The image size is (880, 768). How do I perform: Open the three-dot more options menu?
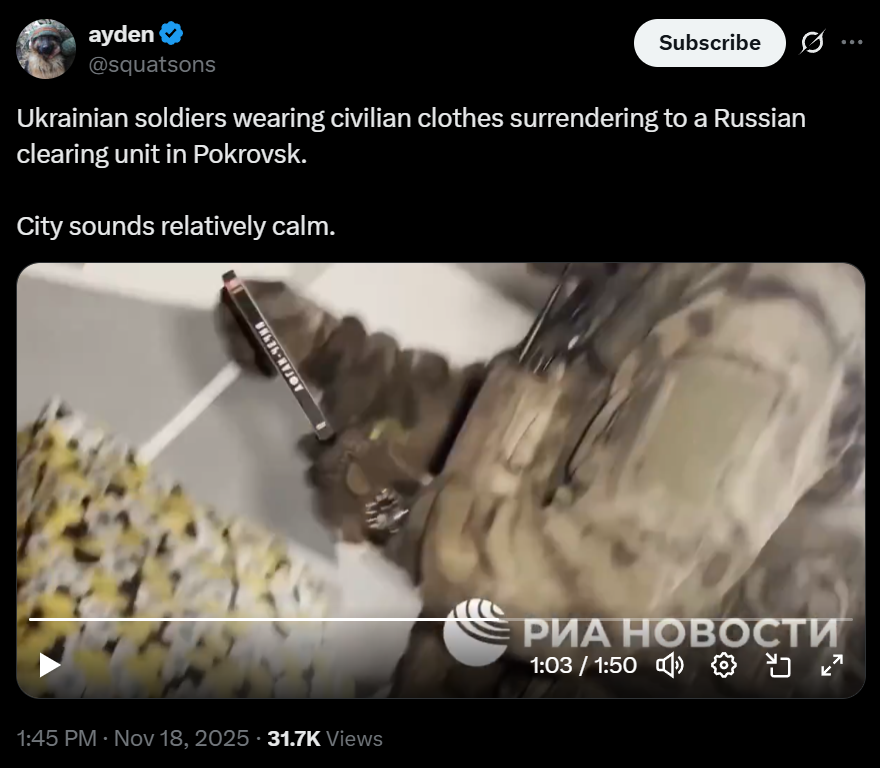click(852, 42)
